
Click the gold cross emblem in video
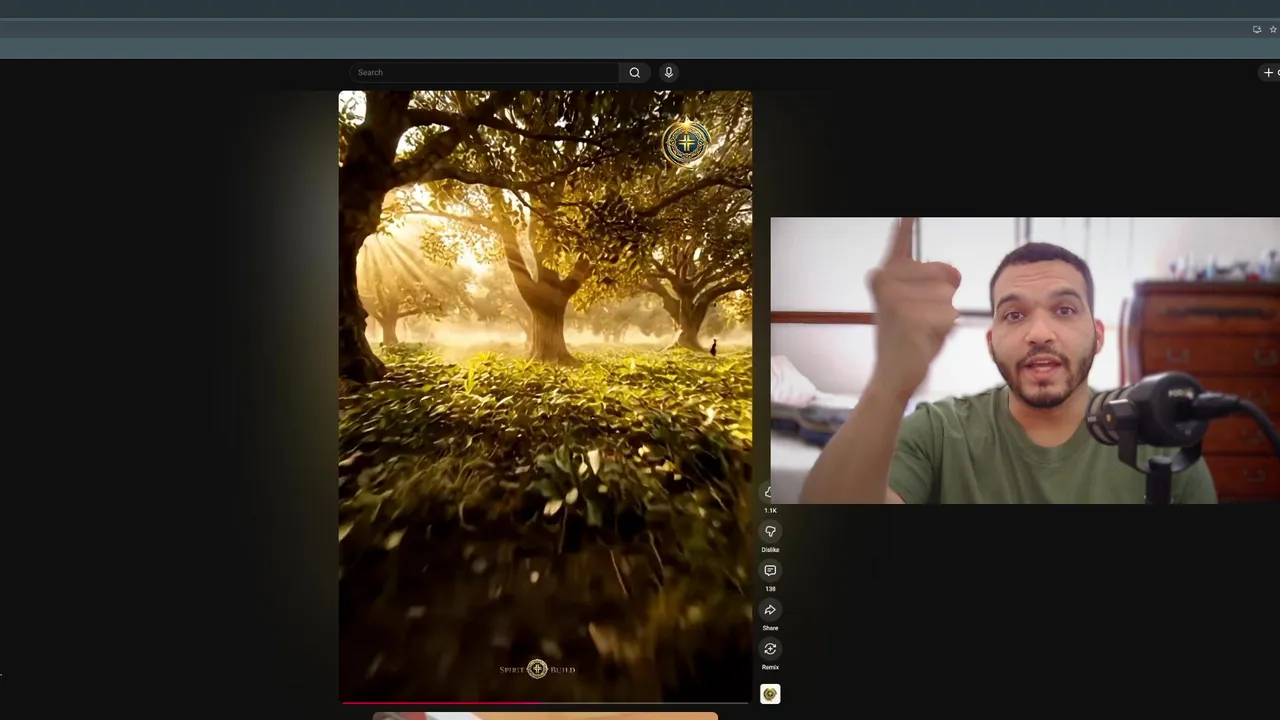[x=686, y=144]
